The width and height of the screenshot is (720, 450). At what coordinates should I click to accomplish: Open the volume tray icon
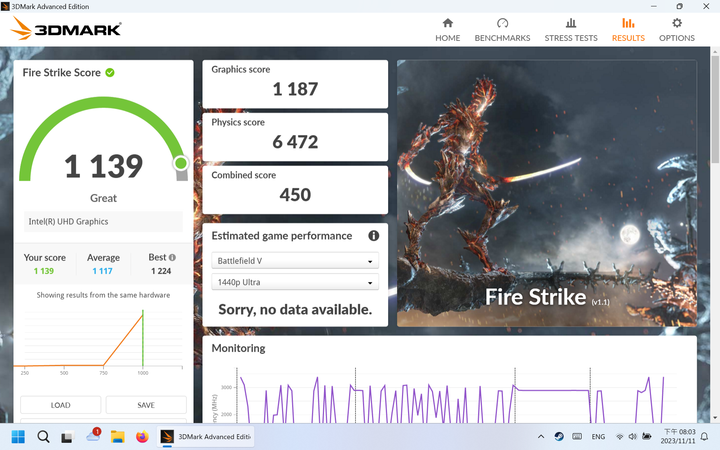633,437
